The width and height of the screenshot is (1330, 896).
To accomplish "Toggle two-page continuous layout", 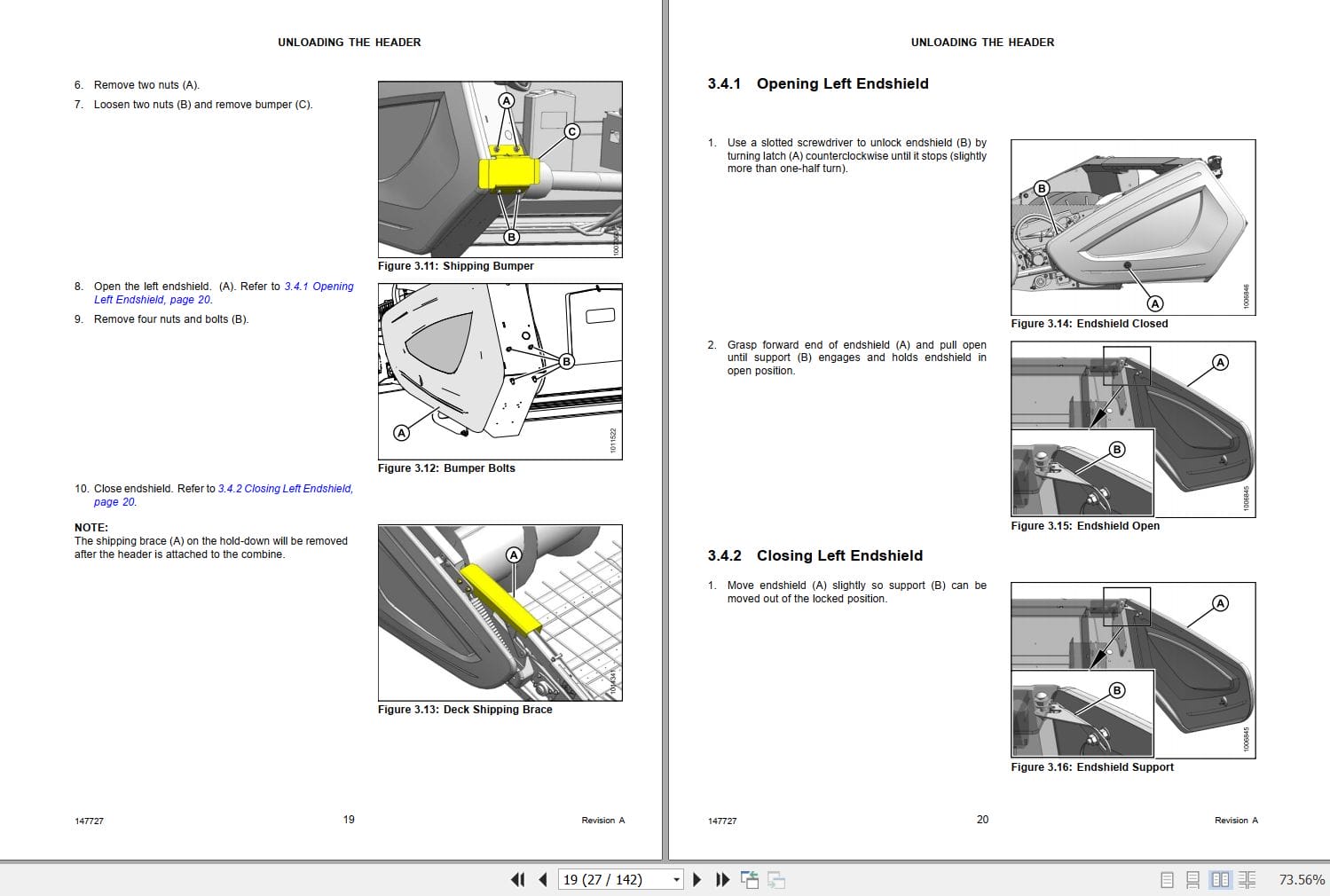I will (1247, 879).
